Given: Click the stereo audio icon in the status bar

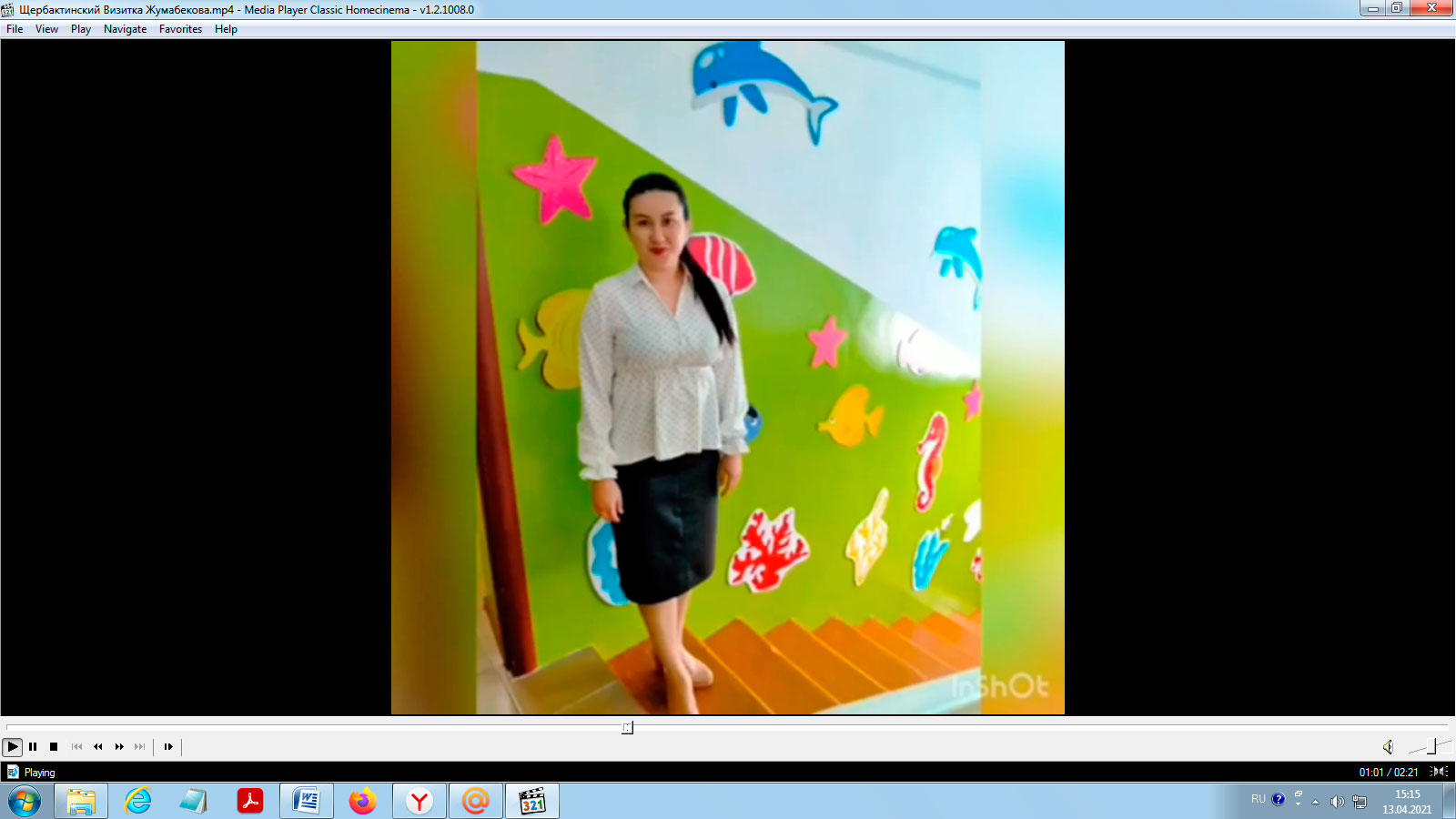Looking at the screenshot, I should click(1440, 772).
